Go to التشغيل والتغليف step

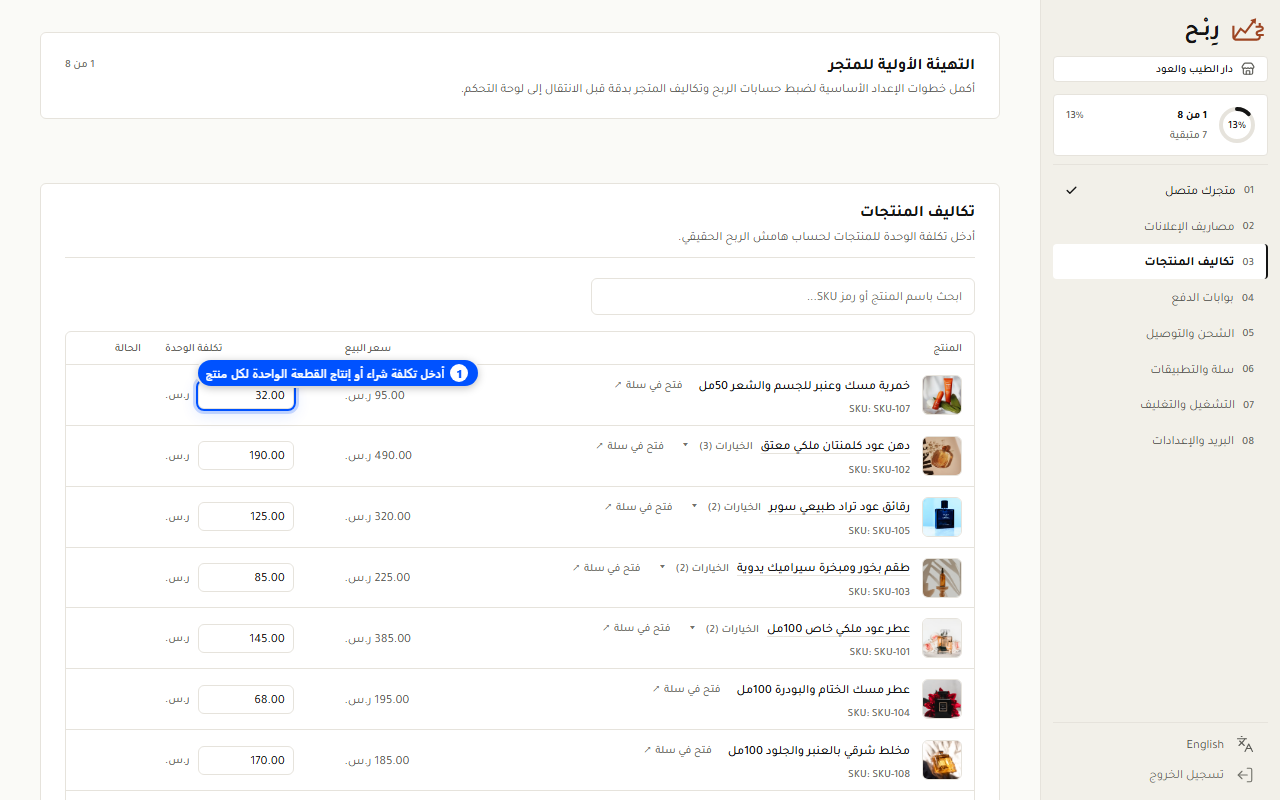tap(1160, 405)
